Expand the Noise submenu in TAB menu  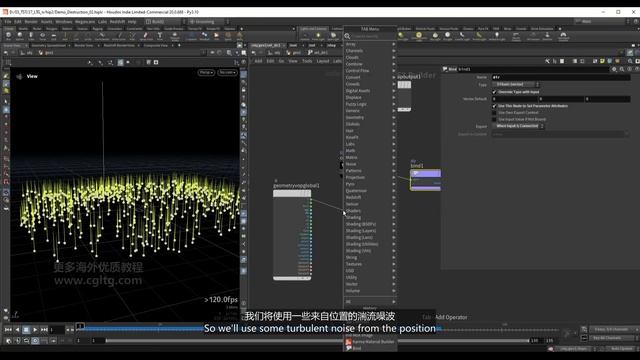(371, 164)
